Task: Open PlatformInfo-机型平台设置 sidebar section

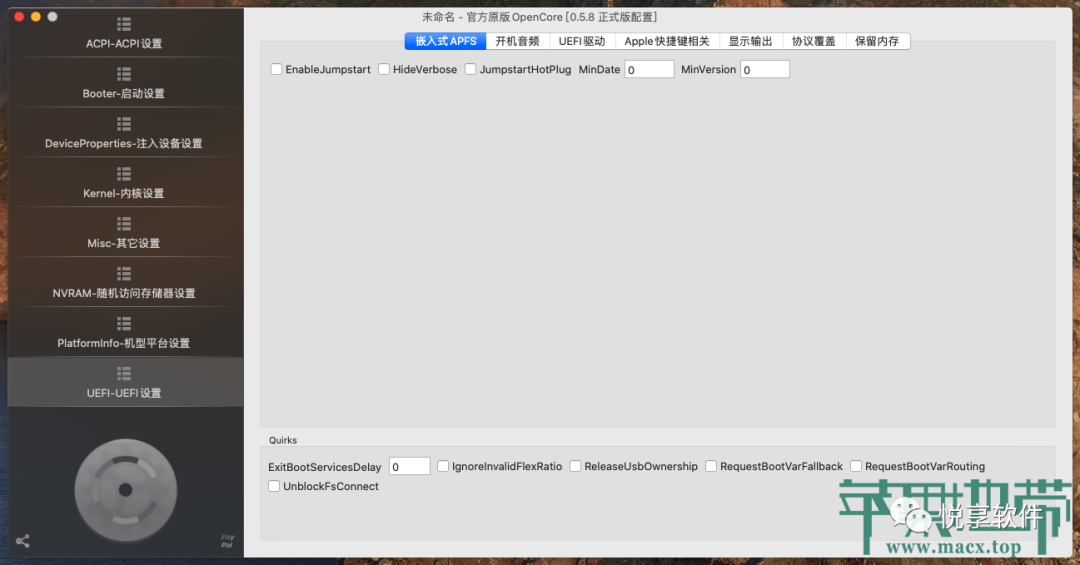Action: click(124, 332)
